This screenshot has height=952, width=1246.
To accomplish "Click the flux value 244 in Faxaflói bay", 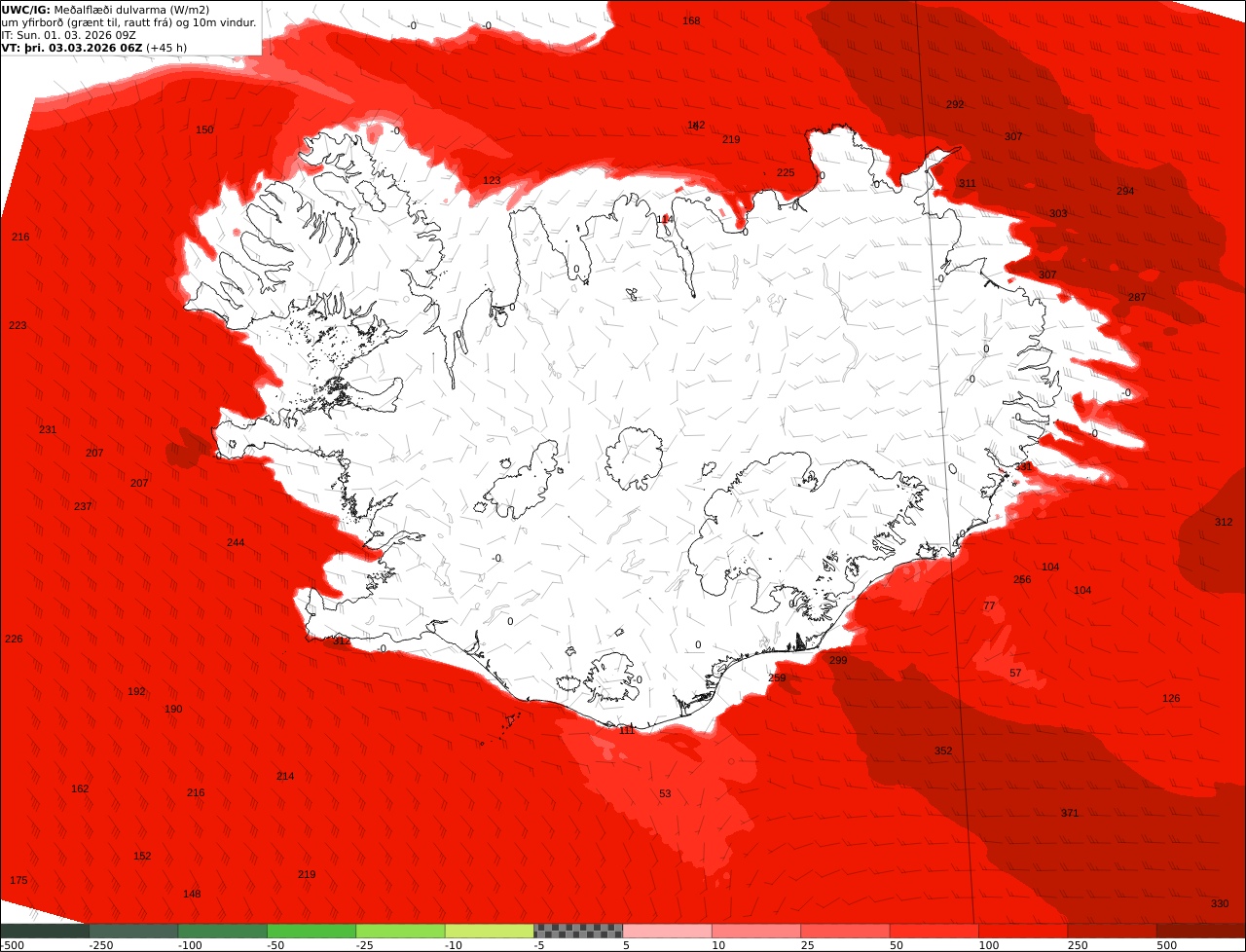I will point(236,542).
